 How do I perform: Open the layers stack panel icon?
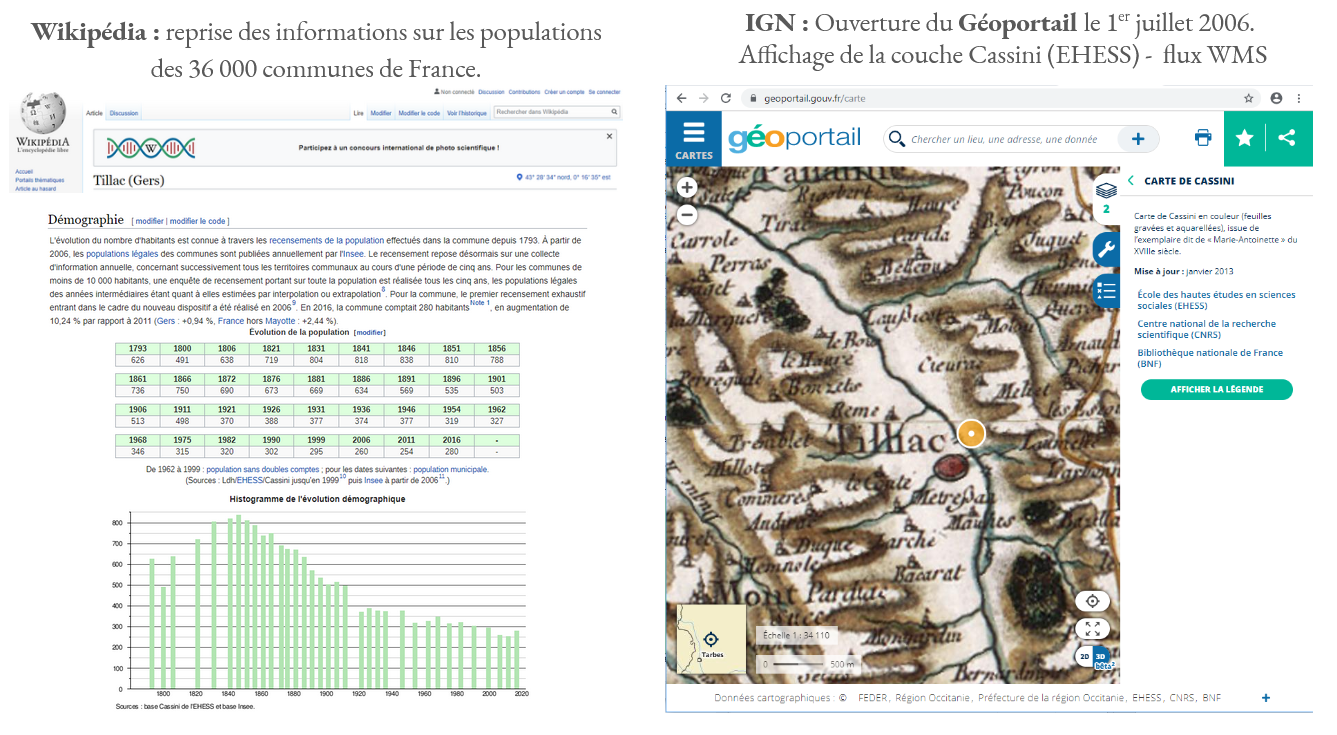click(1105, 190)
